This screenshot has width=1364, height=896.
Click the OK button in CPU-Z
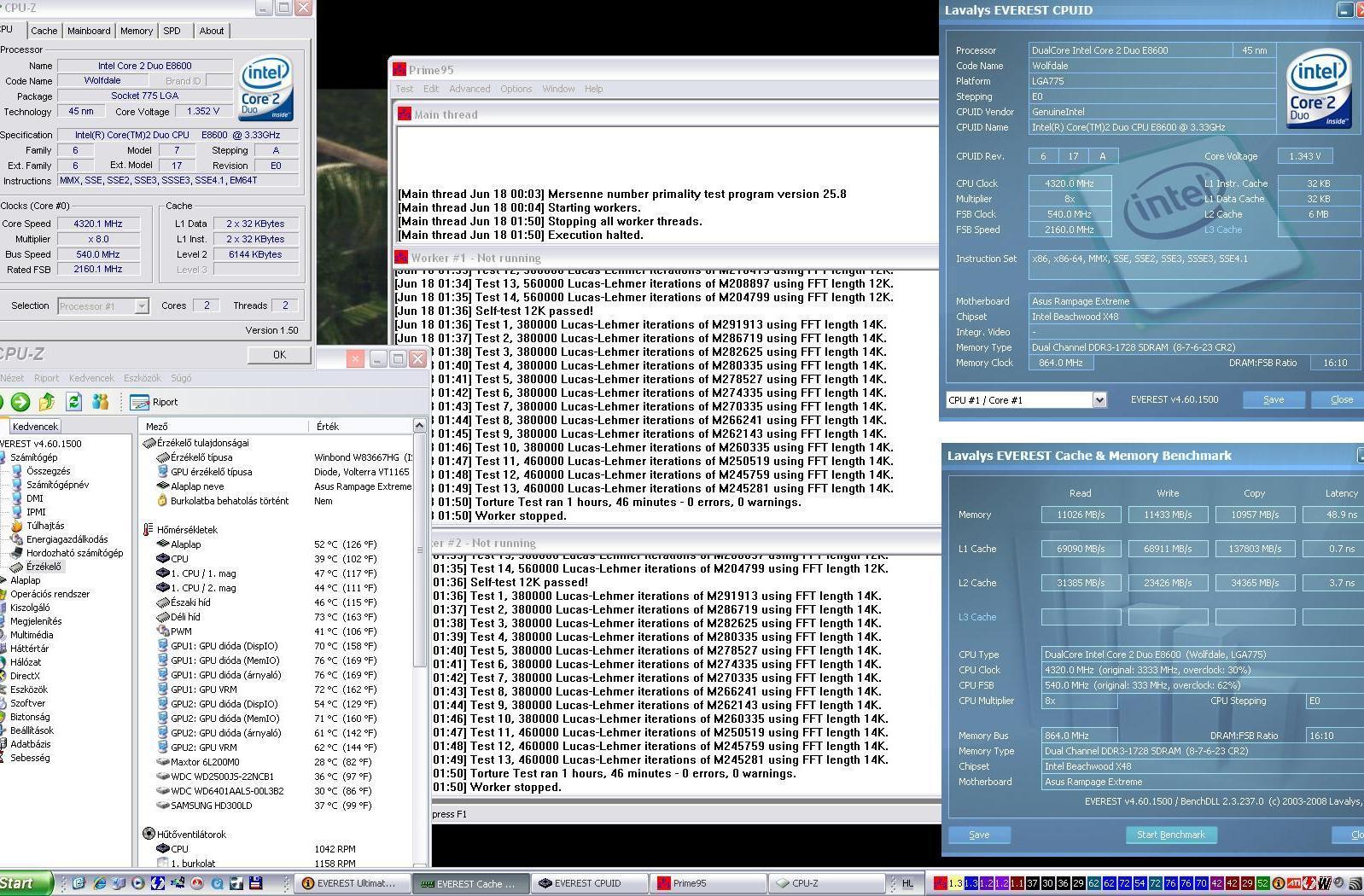click(279, 354)
